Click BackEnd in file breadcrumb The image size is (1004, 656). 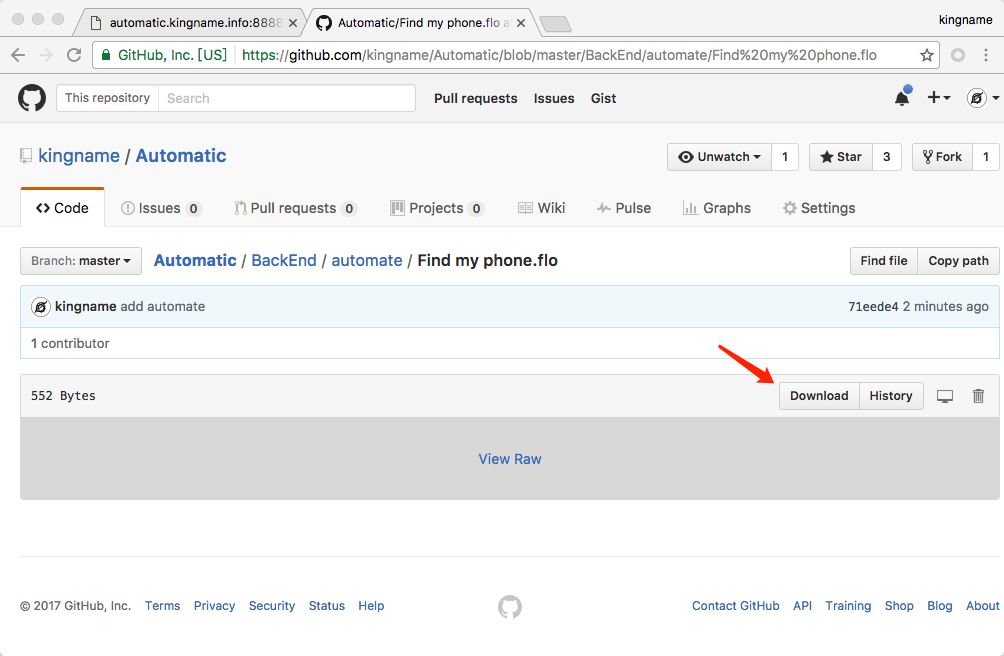coord(284,260)
